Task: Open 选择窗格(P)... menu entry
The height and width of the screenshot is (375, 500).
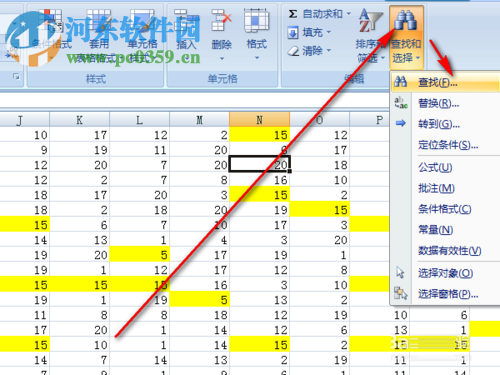Action: click(x=446, y=294)
